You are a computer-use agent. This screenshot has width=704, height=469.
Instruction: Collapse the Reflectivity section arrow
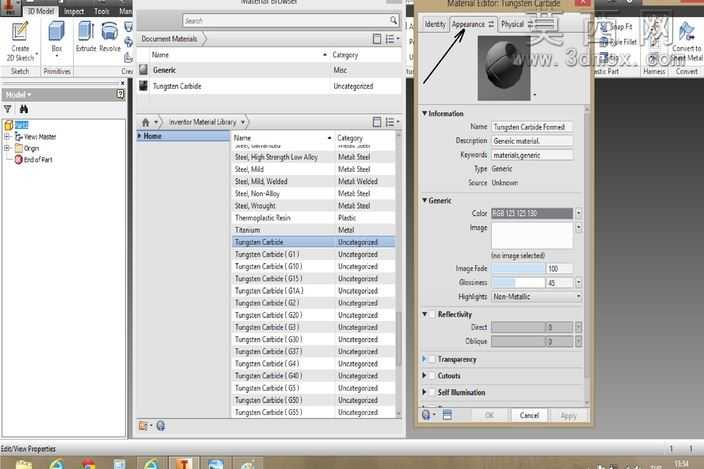(x=424, y=314)
